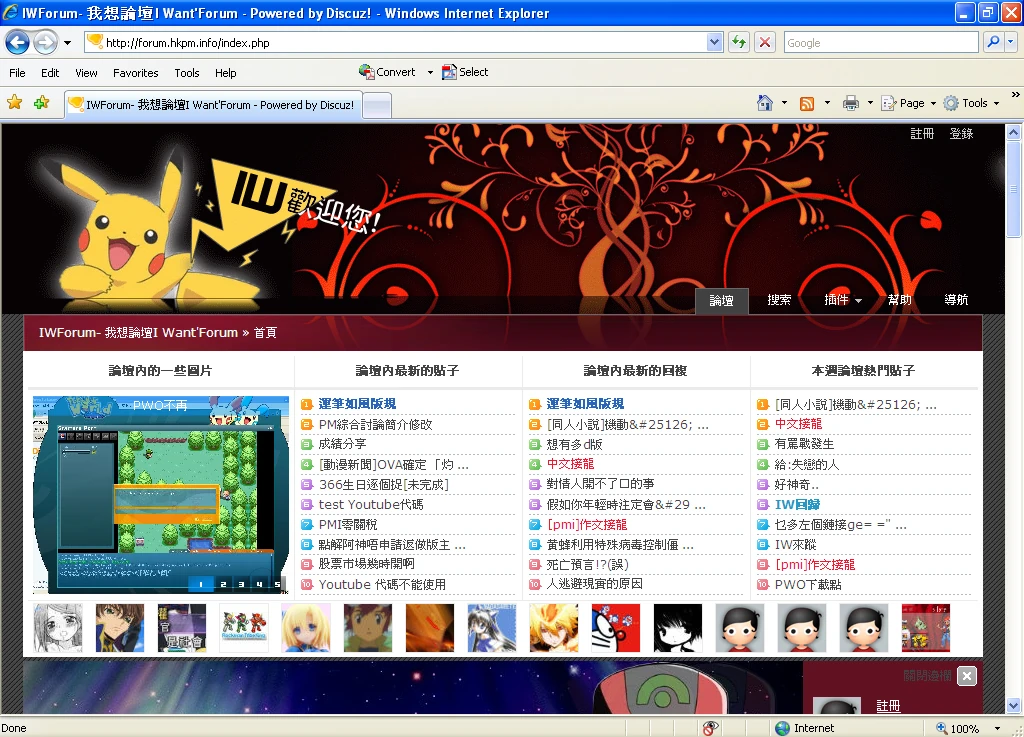Open the Page command bar menu
This screenshot has width=1024, height=737.
point(908,103)
